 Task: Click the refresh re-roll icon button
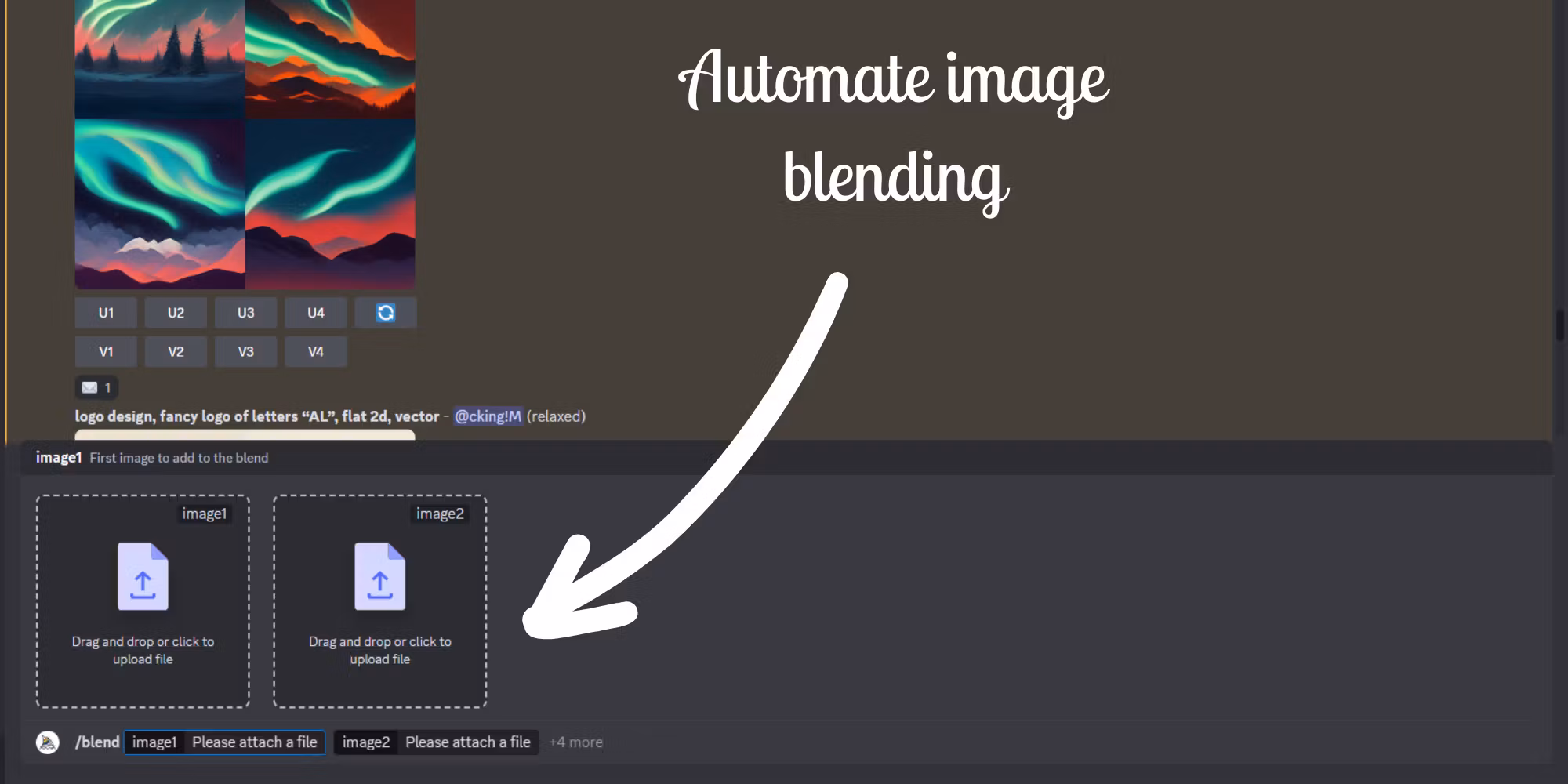point(385,313)
